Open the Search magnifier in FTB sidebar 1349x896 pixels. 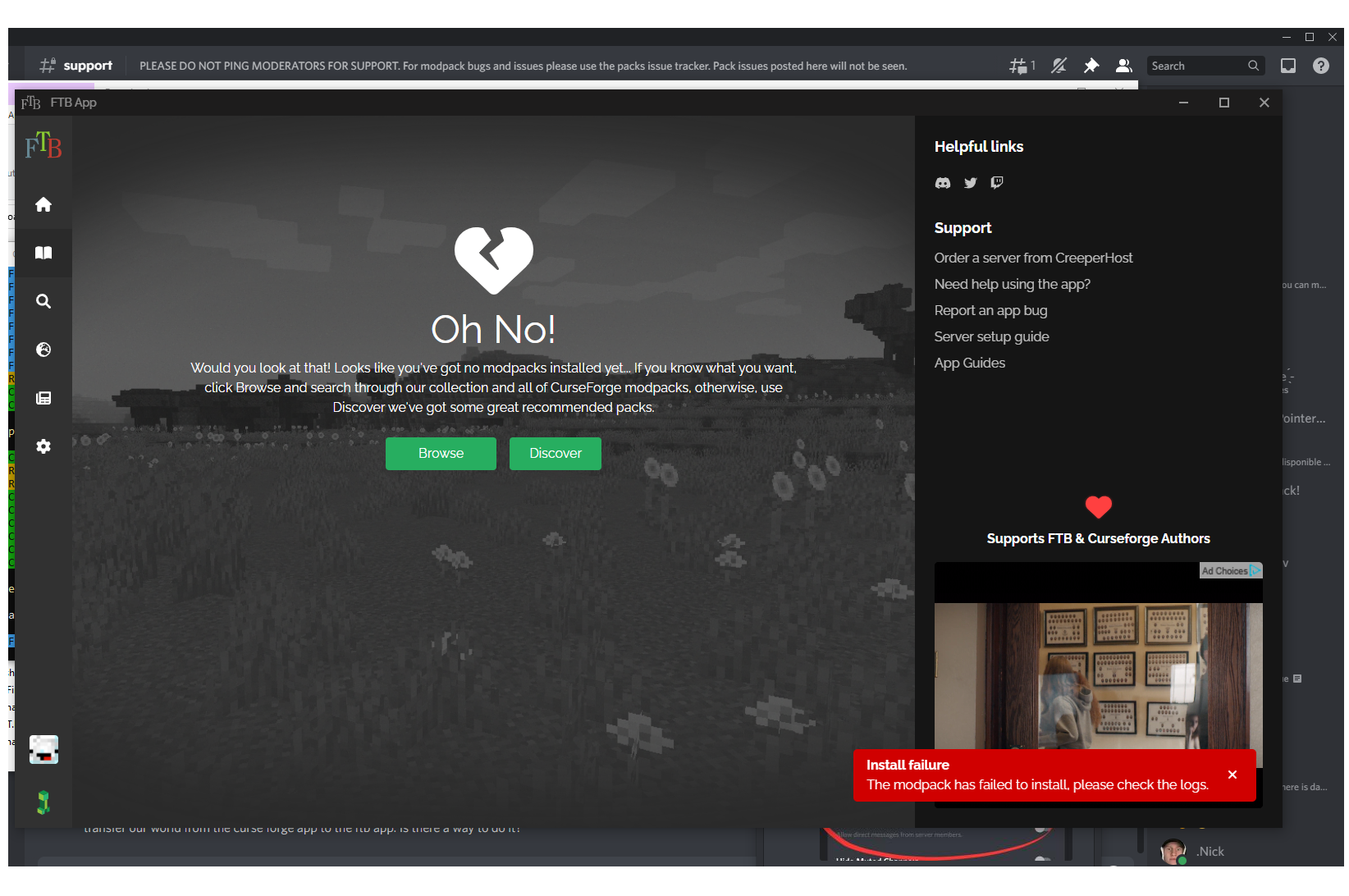(x=43, y=301)
